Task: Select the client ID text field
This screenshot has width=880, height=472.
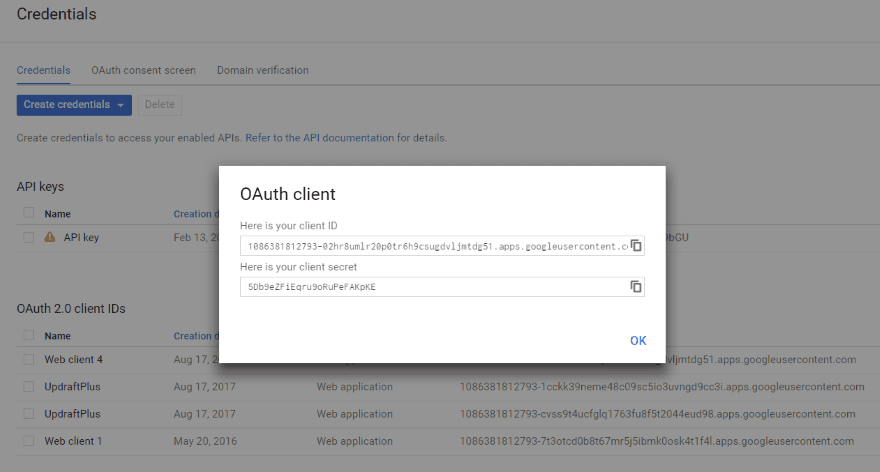Action: 435,246
